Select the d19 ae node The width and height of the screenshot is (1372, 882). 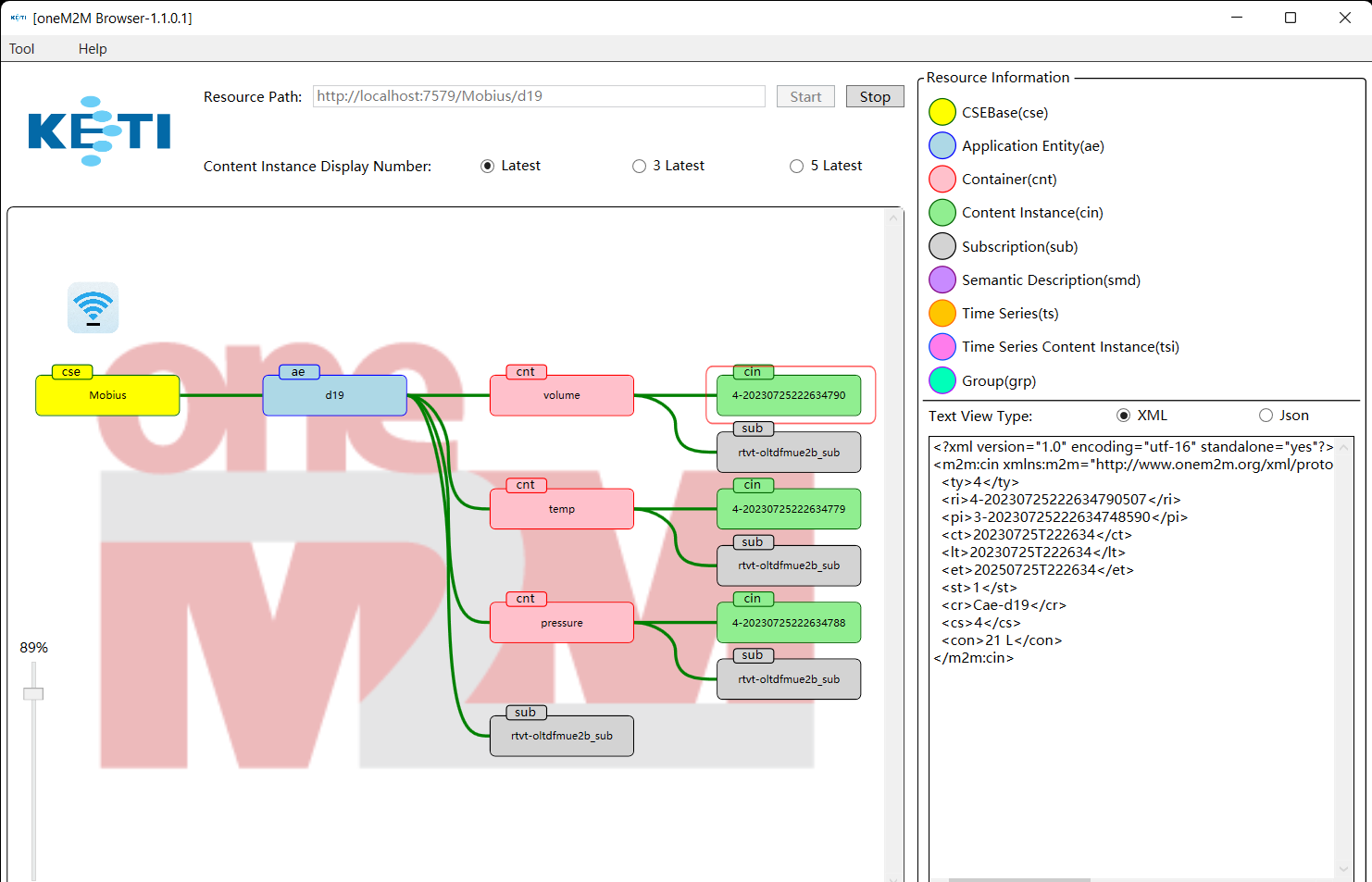pyautogui.click(x=334, y=395)
